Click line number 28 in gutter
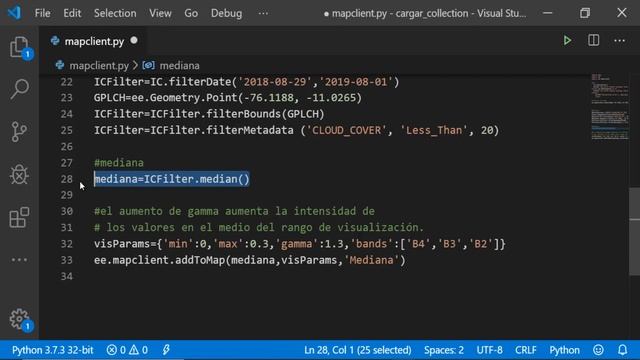Viewport: 640px width, 360px height. pos(67,179)
